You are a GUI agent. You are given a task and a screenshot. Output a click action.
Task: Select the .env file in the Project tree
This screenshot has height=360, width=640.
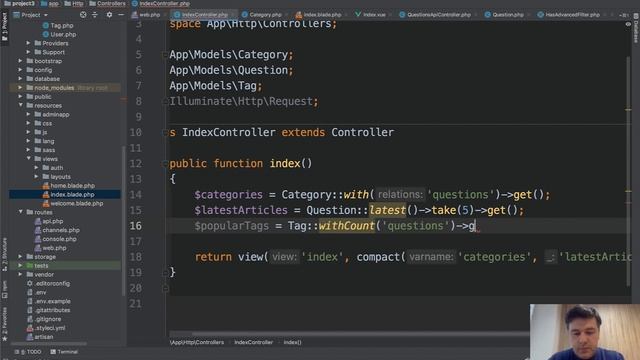pos(37,292)
